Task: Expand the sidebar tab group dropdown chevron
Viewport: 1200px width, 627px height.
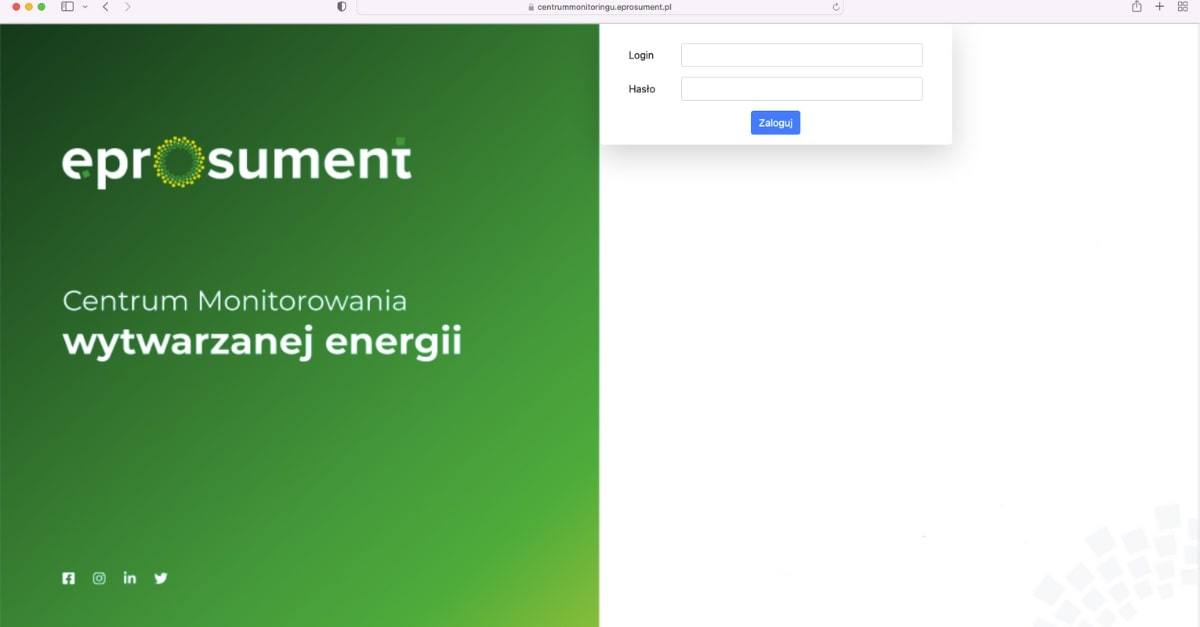Action: pos(85,7)
